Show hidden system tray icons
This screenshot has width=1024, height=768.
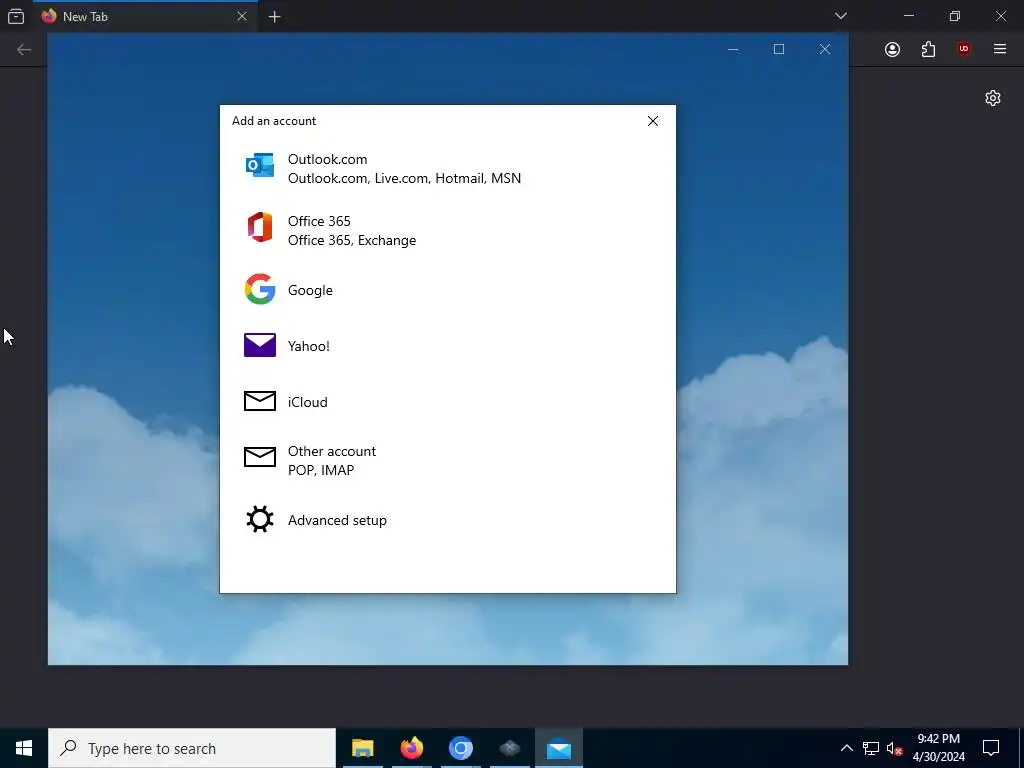pos(846,748)
